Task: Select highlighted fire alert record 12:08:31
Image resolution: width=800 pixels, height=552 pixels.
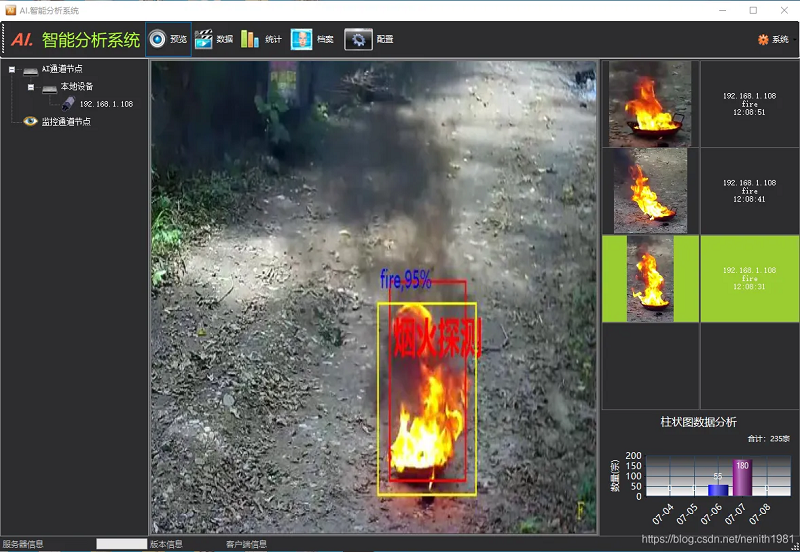Action: click(x=749, y=278)
